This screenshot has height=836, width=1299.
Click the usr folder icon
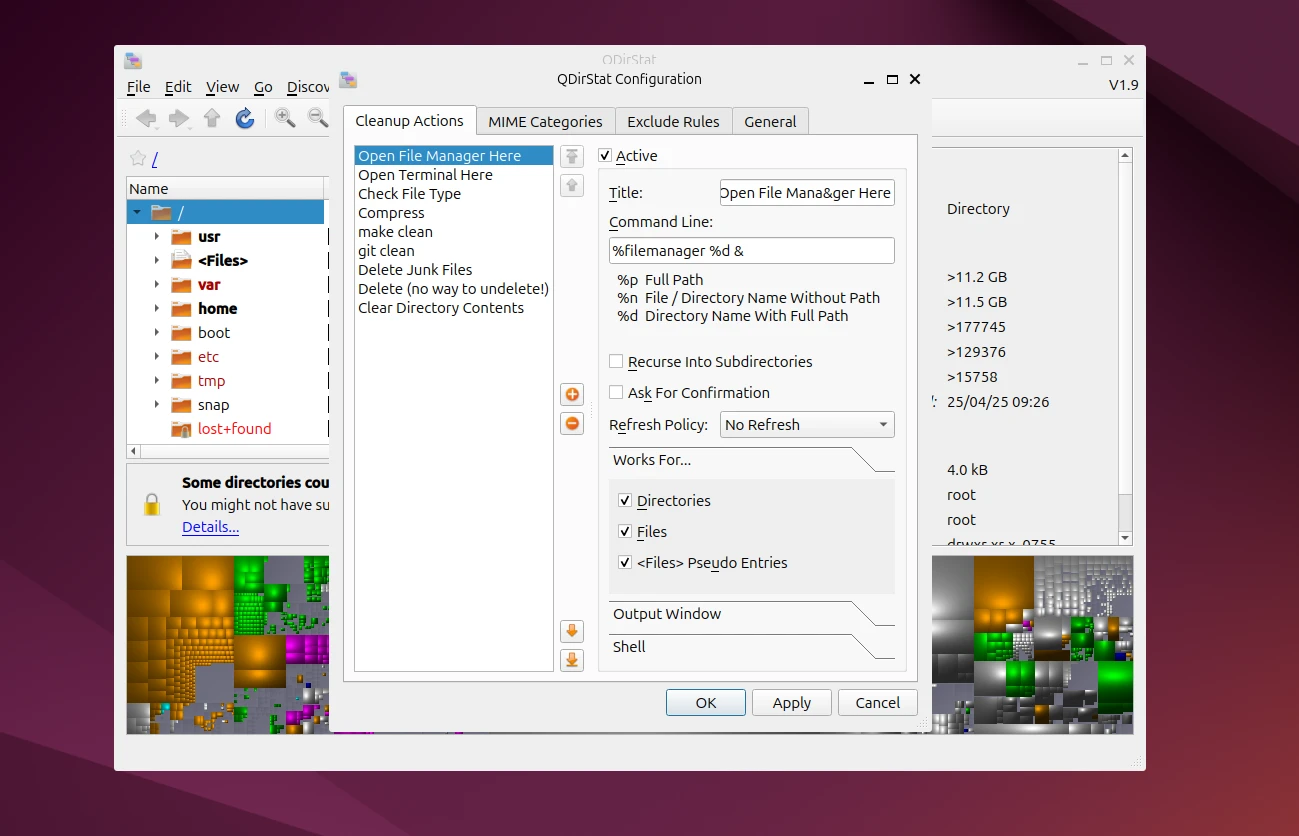(x=181, y=237)
